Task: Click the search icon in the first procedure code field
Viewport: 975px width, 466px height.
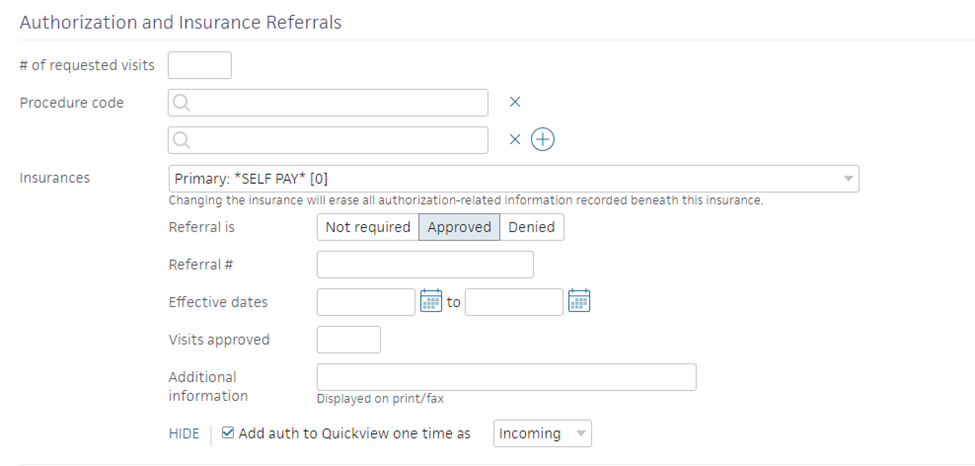Action: point(181,103)
